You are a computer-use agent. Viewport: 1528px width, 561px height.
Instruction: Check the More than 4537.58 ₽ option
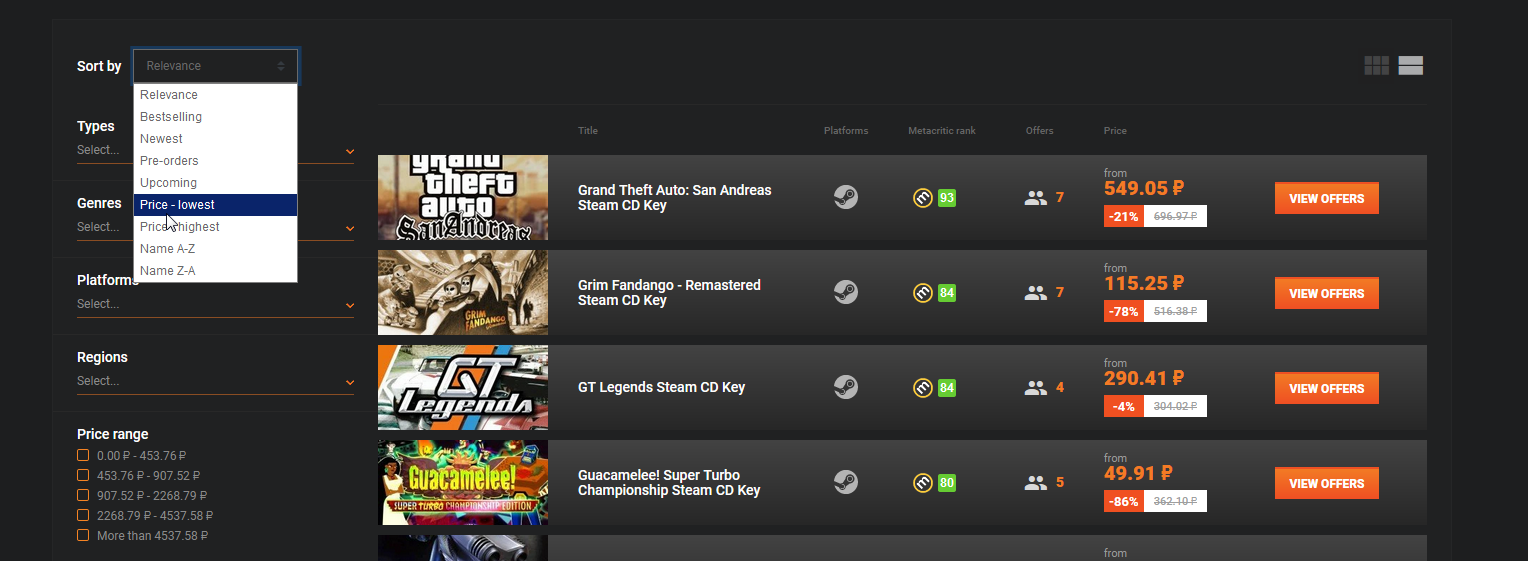click(x=83, y=536)
